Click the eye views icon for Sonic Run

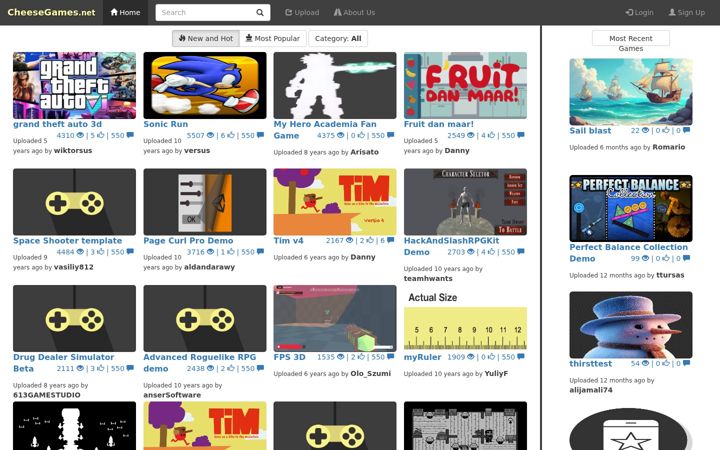[210, 135]
